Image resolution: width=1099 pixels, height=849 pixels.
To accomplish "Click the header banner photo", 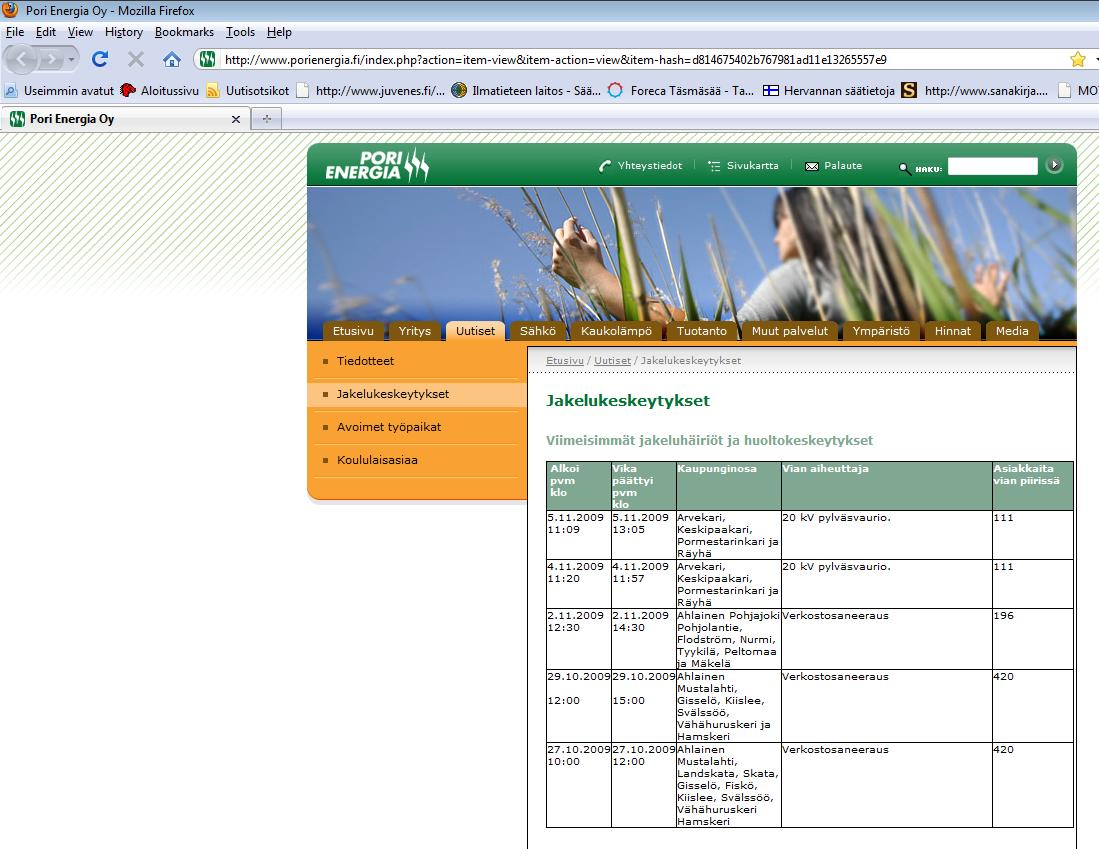I will (x=692, y=254).
